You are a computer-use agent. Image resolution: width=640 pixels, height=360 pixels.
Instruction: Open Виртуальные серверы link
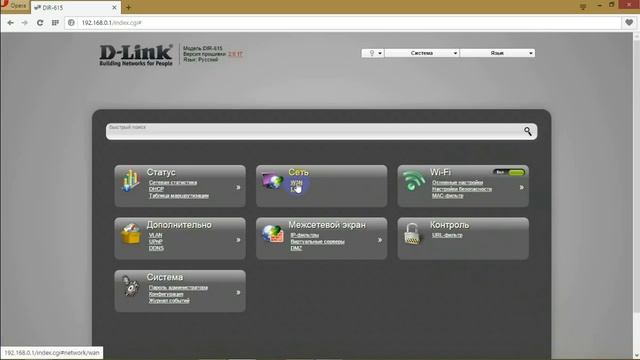[317, 242]
